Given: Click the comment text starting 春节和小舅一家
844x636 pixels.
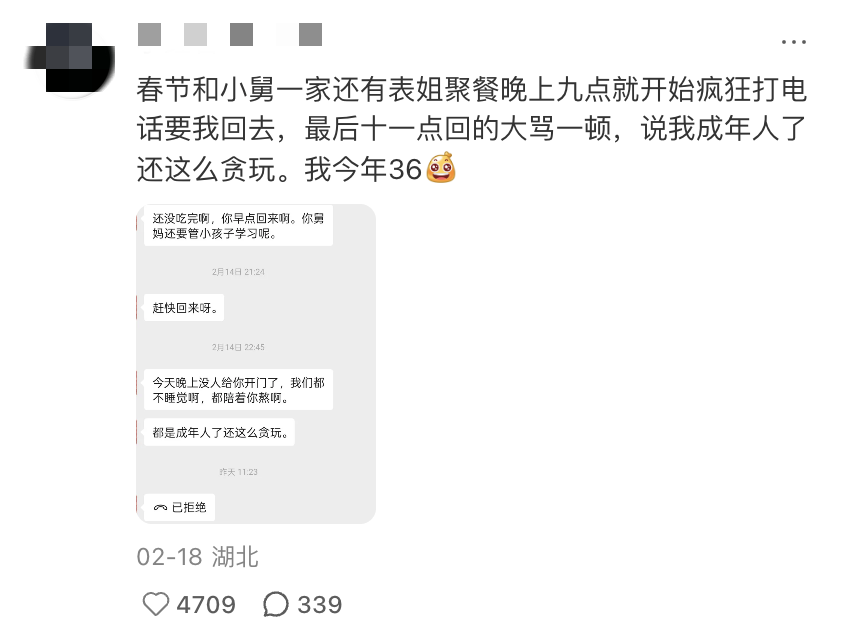Looking at the screenshot, I should click(x=472, y=129).
